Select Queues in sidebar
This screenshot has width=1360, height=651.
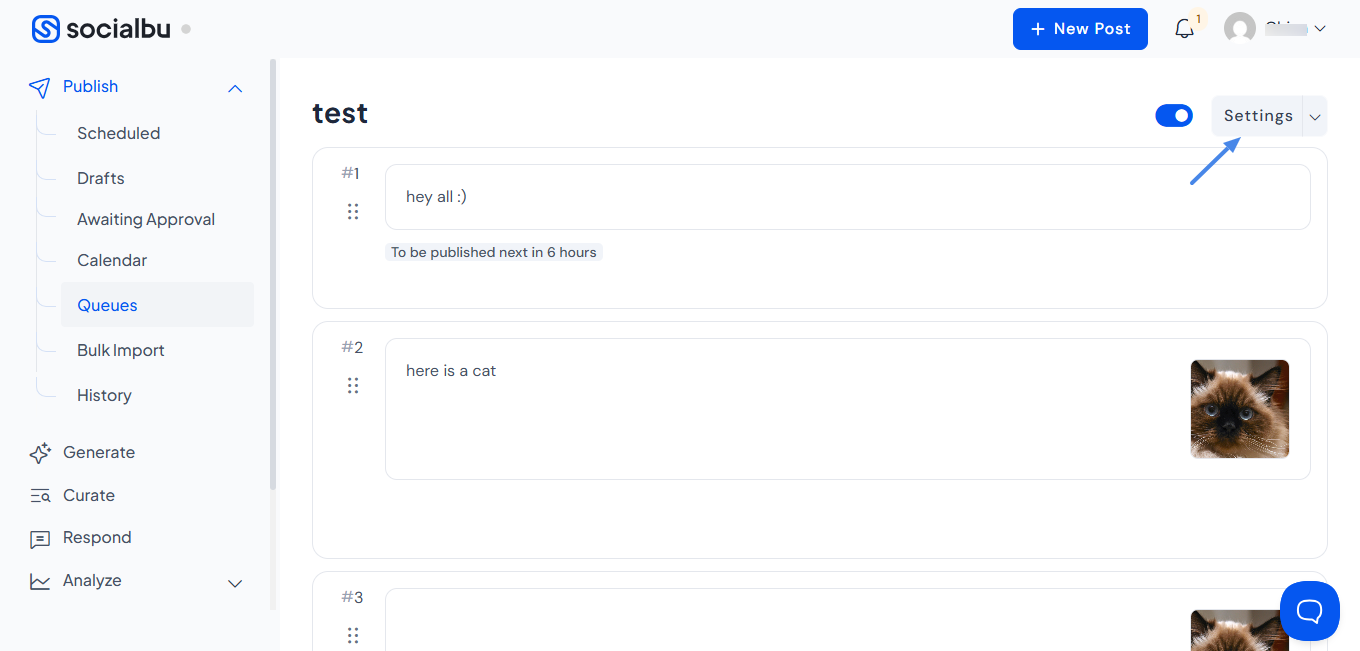157,305
